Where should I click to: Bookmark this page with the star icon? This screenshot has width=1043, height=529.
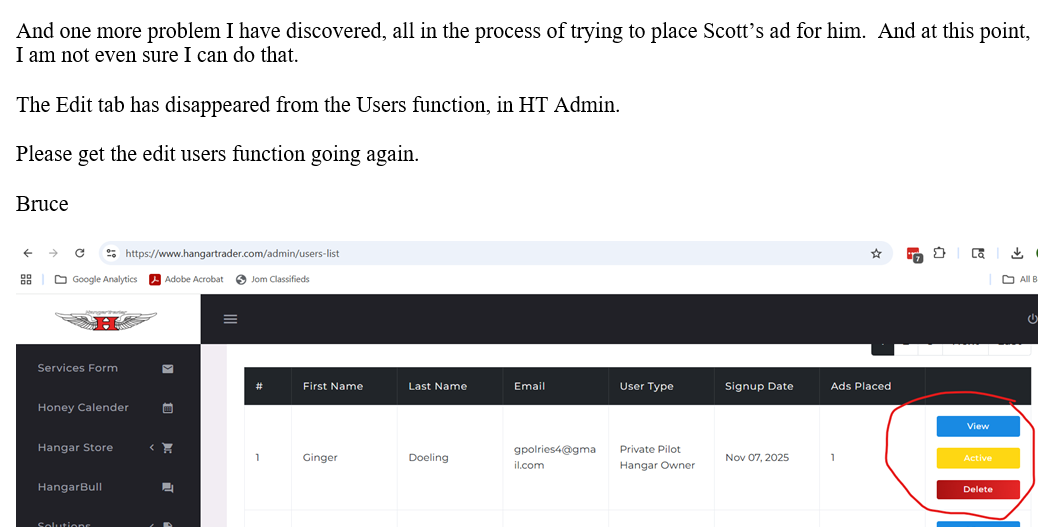(876, 254)
